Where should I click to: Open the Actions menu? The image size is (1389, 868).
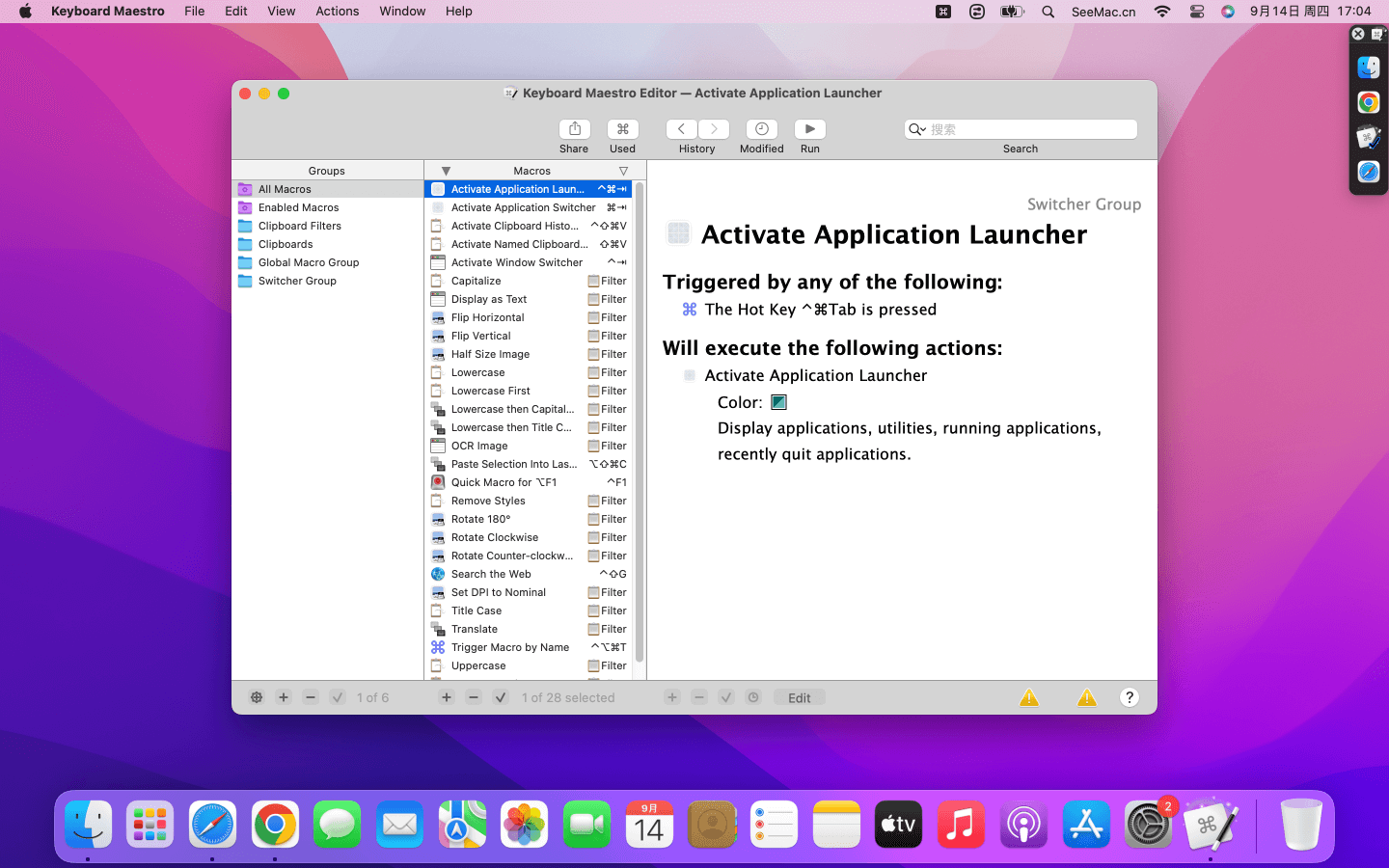(x=338, y=12)
